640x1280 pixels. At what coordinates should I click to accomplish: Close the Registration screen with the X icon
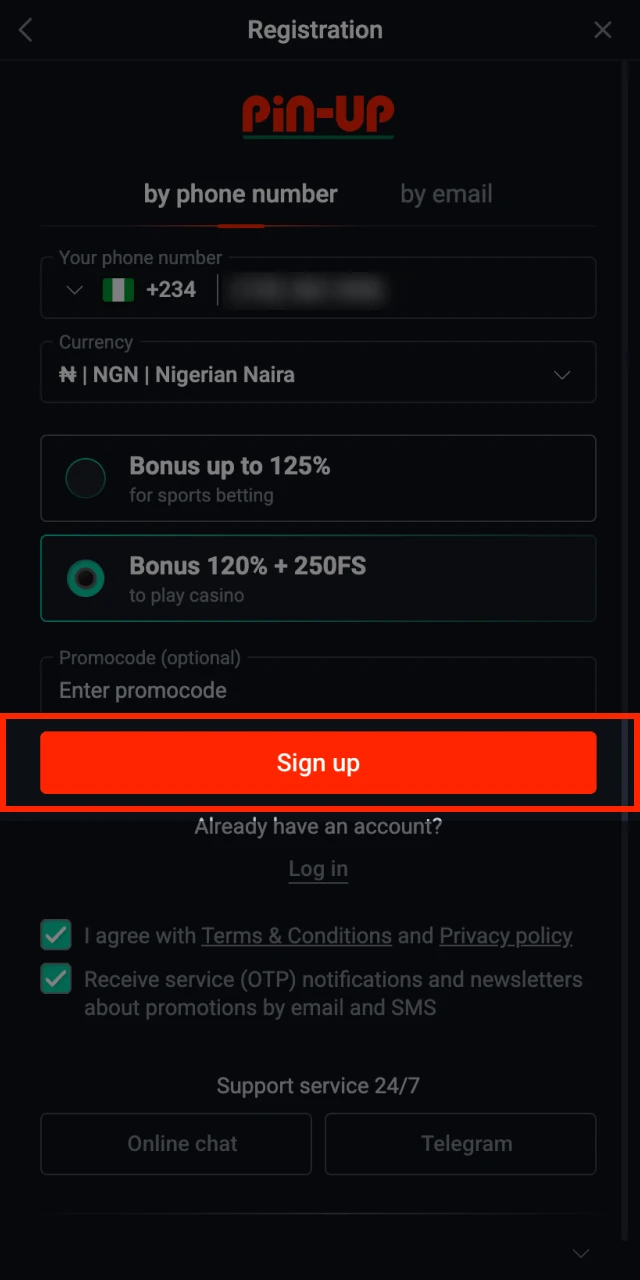coord(603,31)
